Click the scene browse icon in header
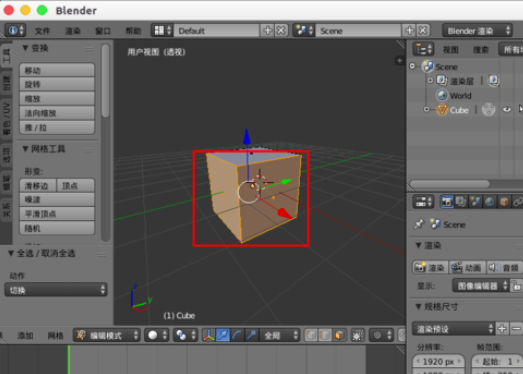The height and width of the screenshot is (374, 523). [304, 31]
